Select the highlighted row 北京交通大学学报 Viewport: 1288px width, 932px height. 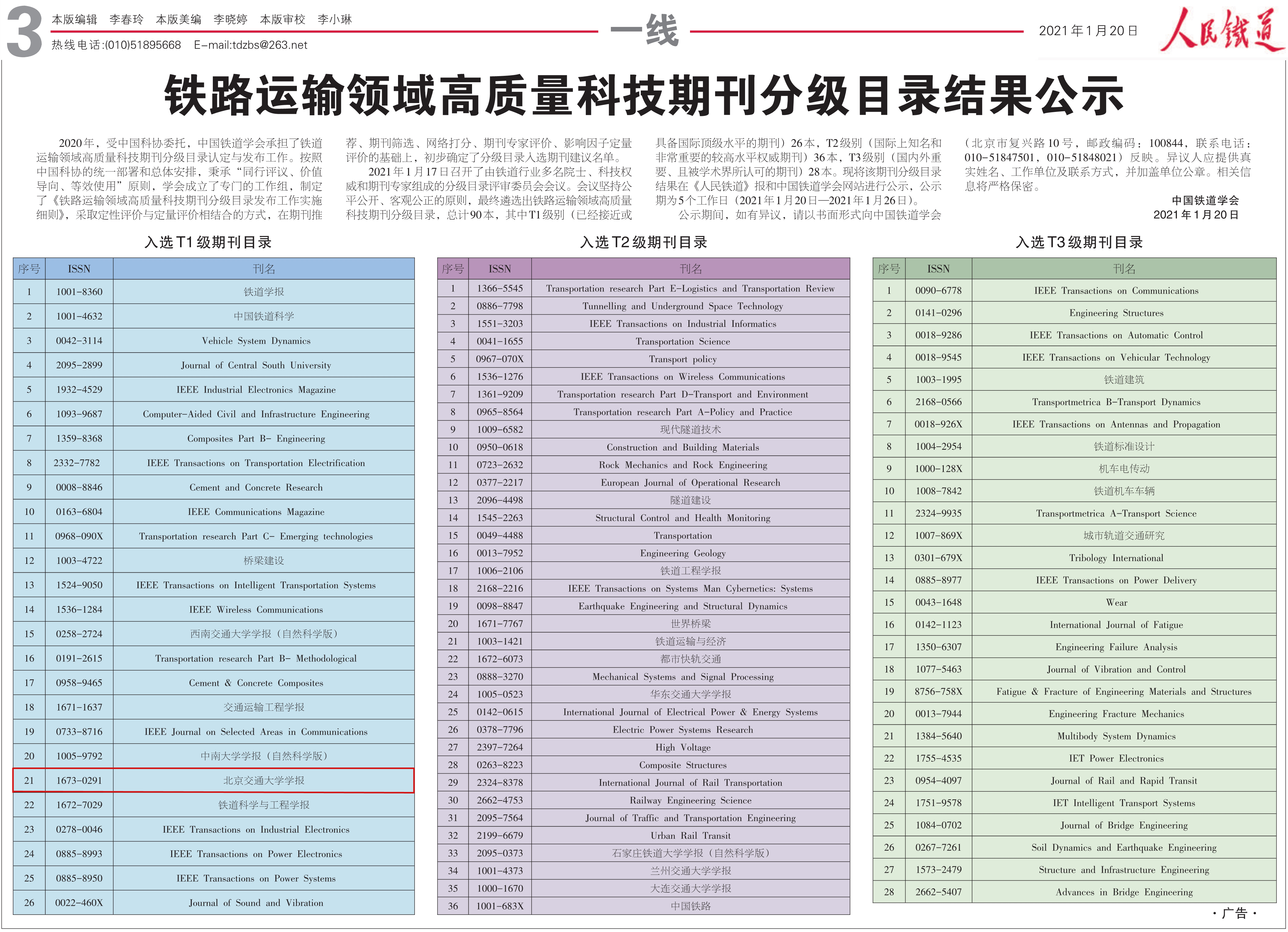264,780
